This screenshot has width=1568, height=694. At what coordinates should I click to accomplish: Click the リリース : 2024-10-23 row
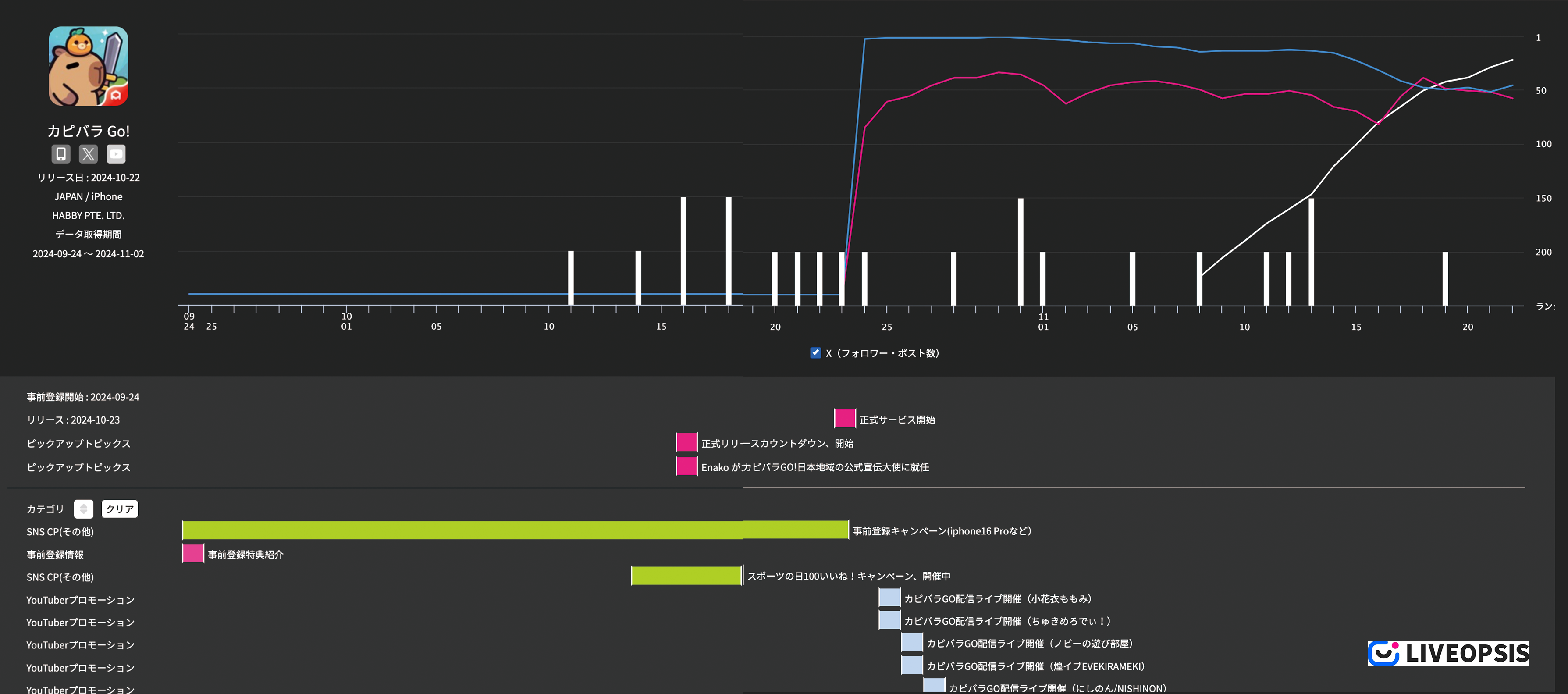pos(73,420)
